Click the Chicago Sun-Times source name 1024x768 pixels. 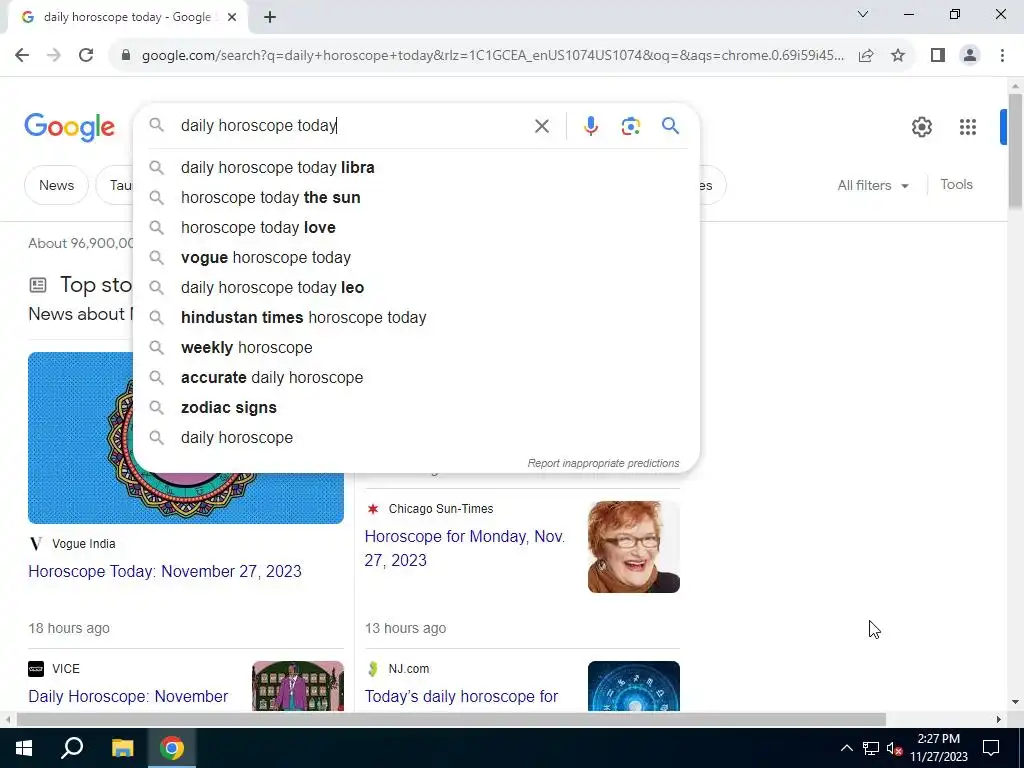(441, 509)
